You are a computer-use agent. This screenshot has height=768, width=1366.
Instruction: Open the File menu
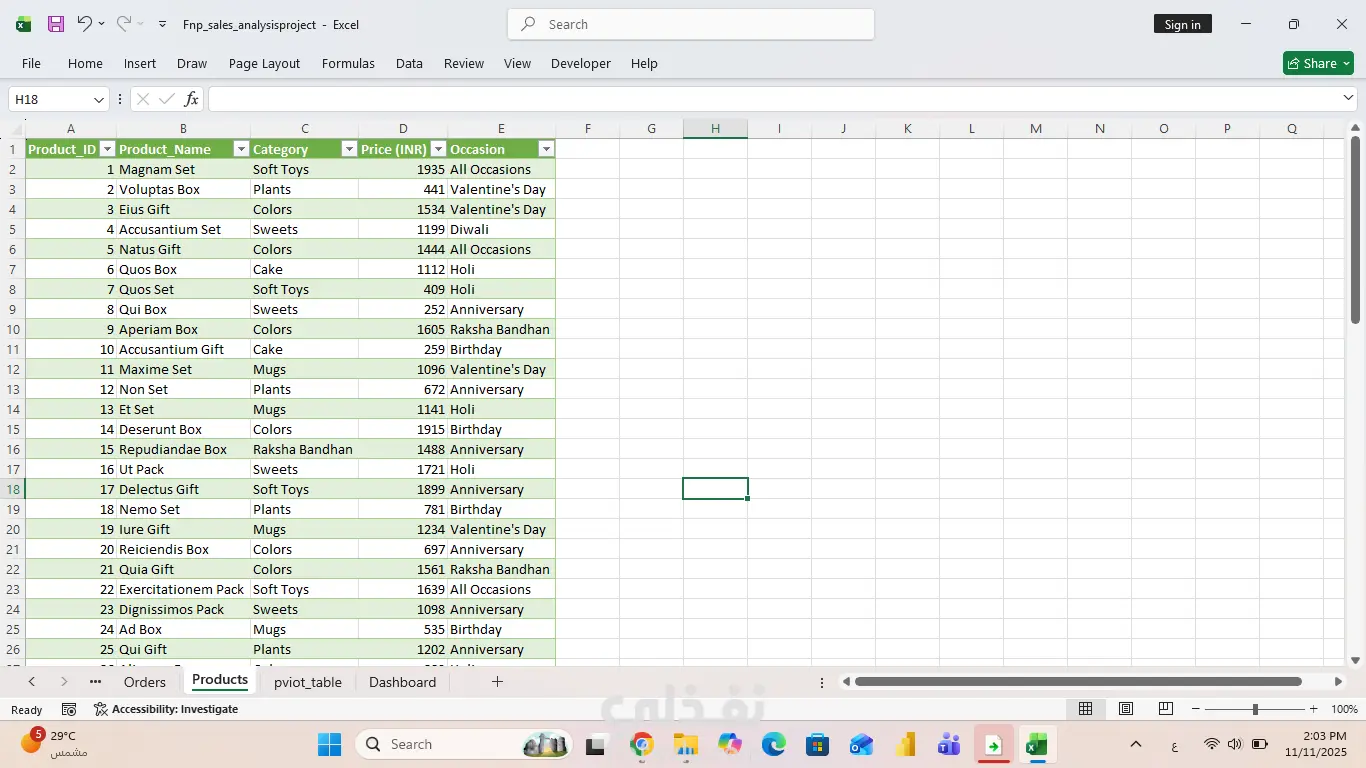click(x=31, y=63)
